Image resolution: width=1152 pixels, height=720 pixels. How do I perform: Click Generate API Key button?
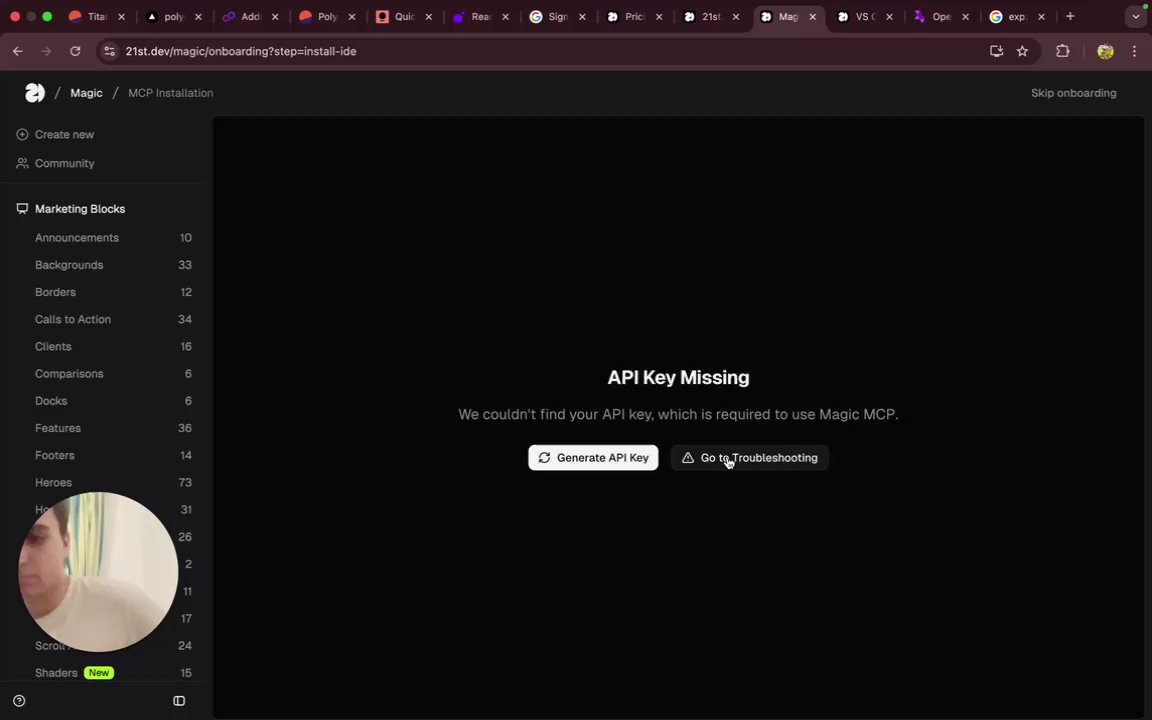[593, 458]
